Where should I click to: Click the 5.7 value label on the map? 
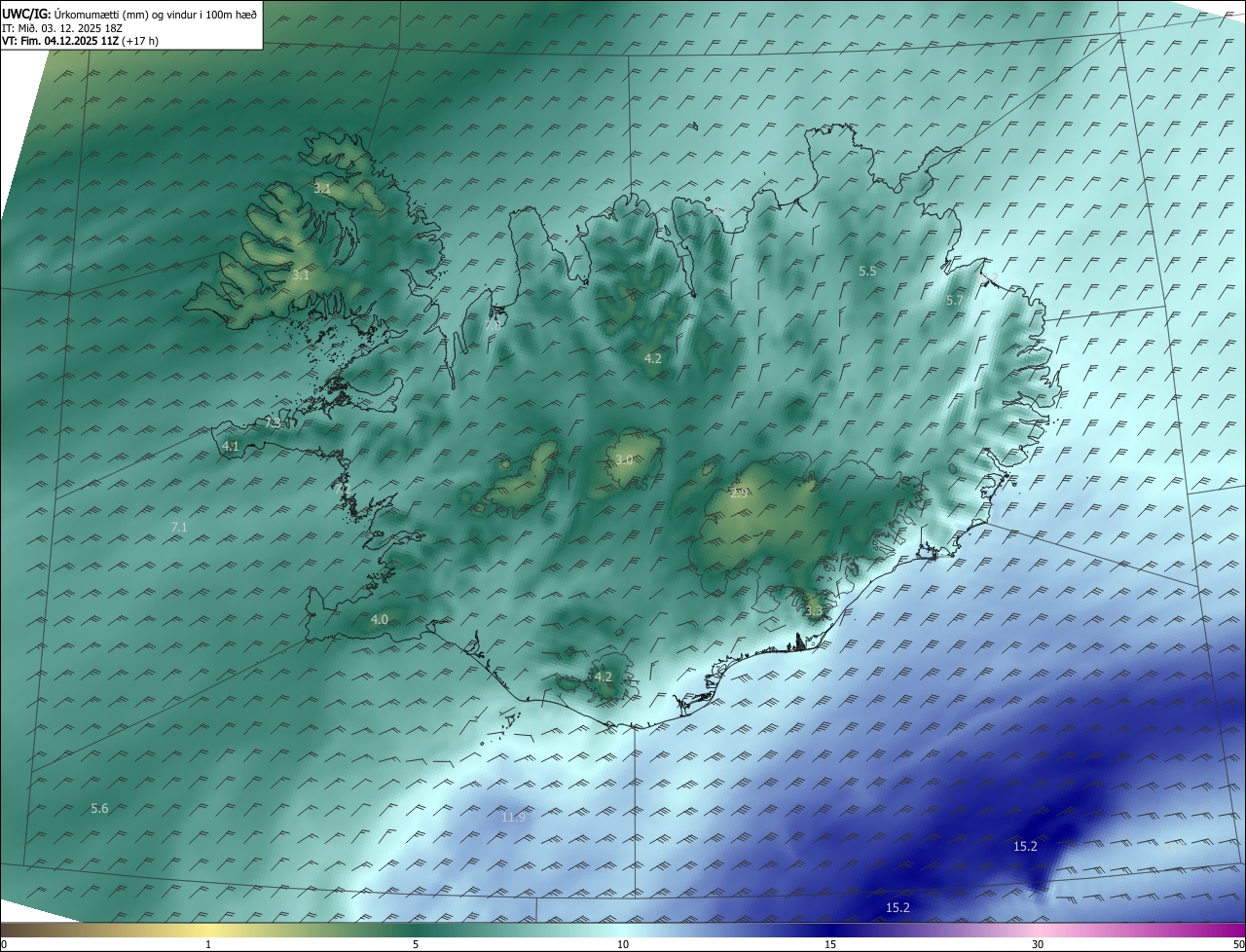[954, 301]
